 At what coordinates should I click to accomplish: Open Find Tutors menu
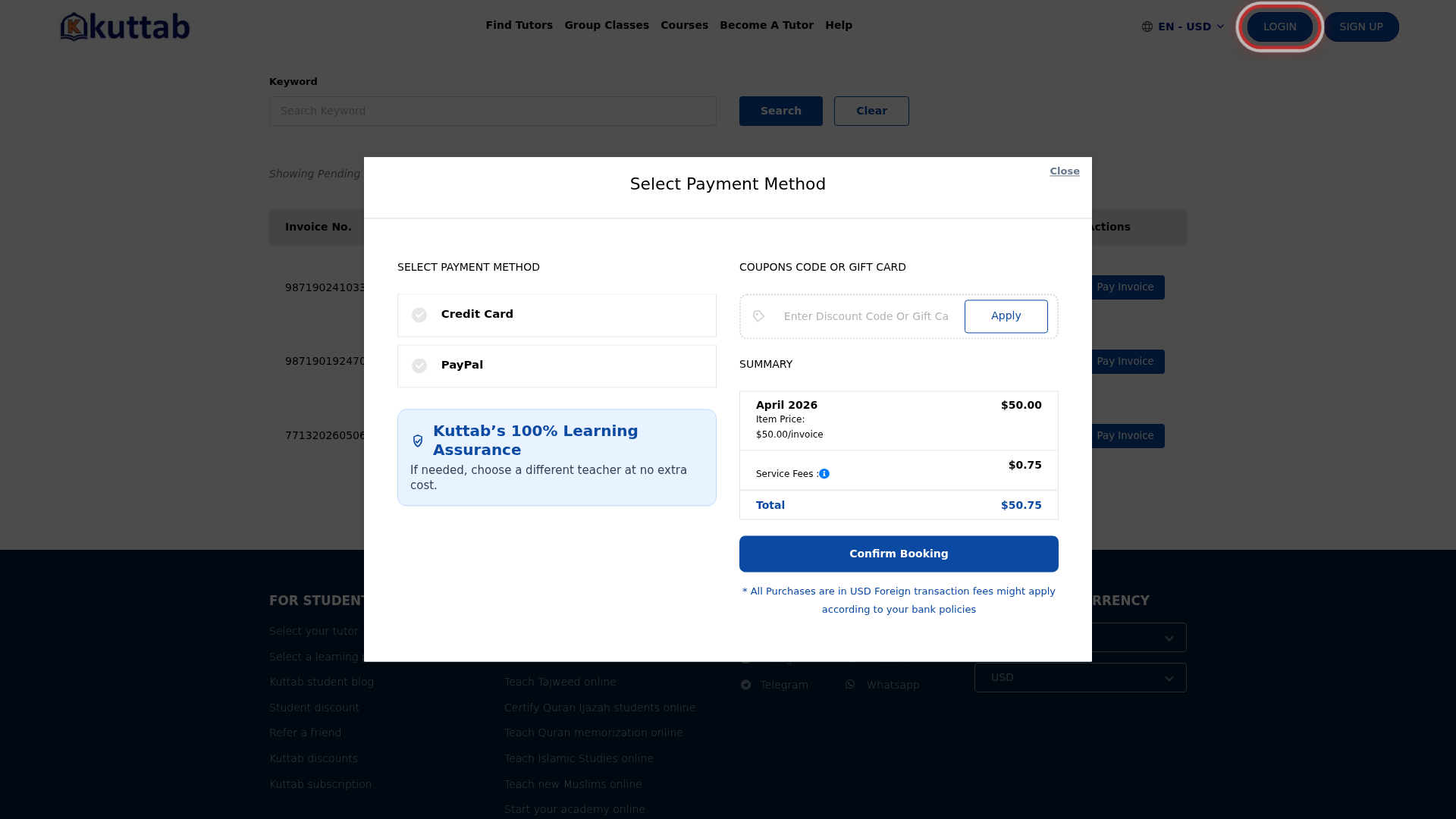(519, 25)
